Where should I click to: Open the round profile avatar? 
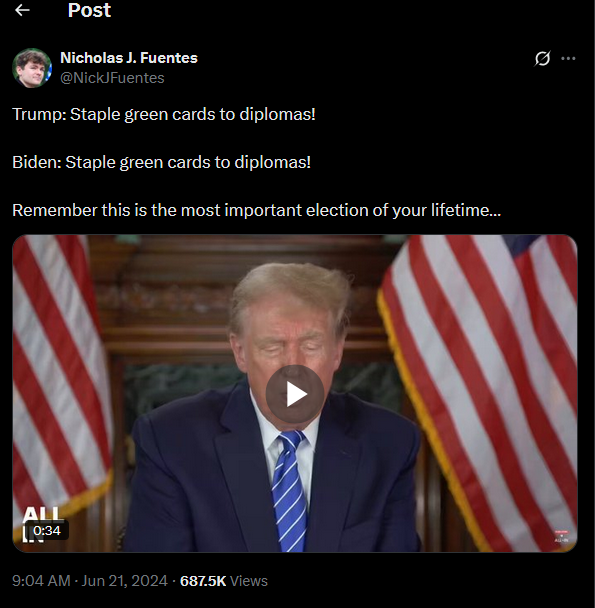tap(32, 68)
